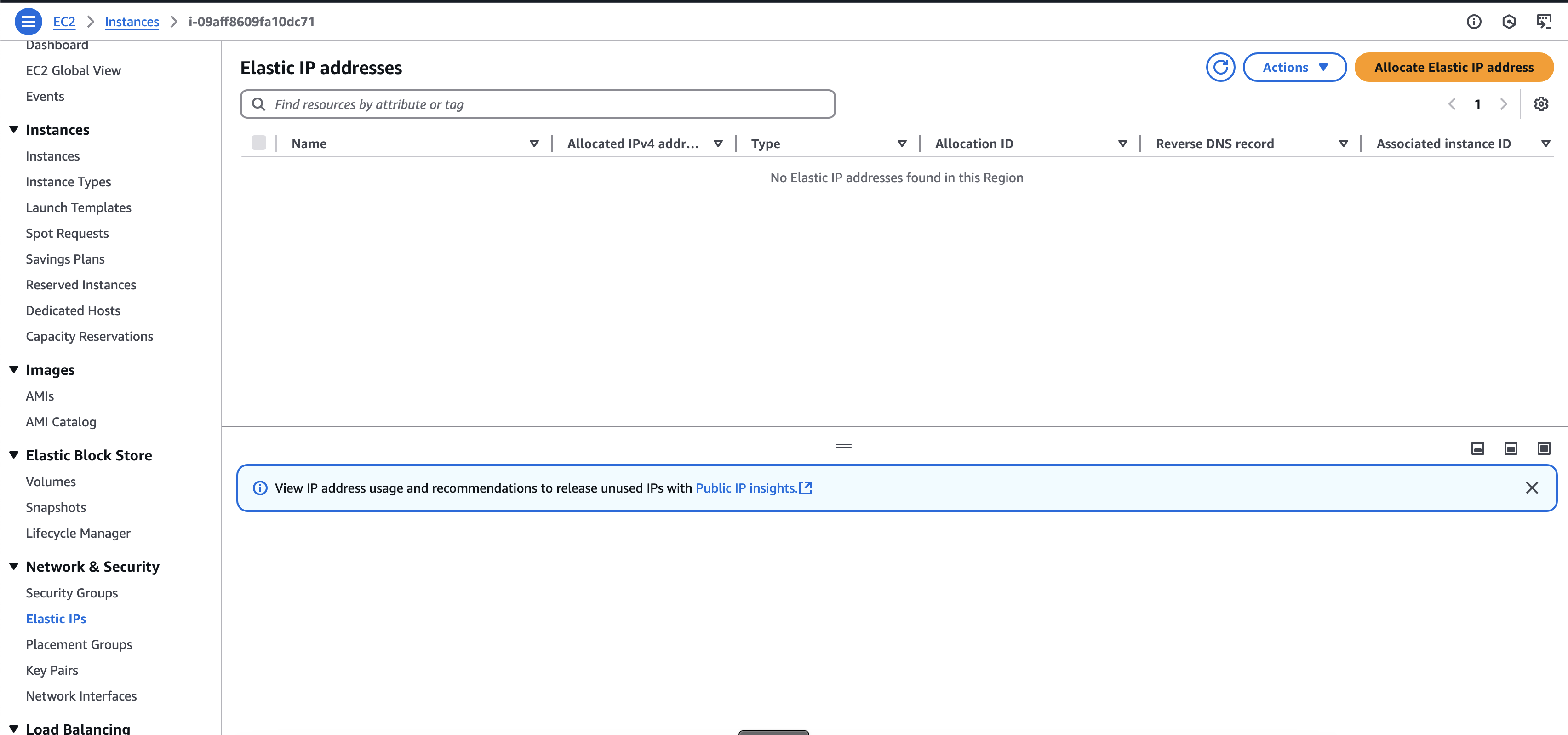
Task: Open table preferences gear icon
Action: (x=1540, y=104)
